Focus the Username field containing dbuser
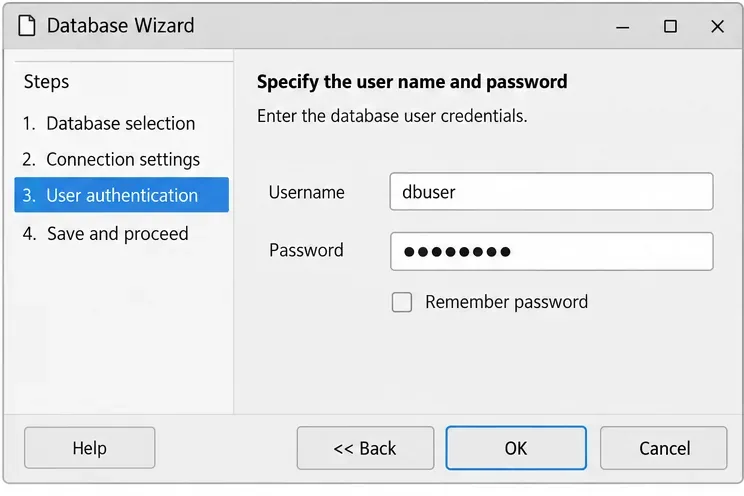Image resolution: width=744 pixels, height=496 pixels. [x=551, y=192]
